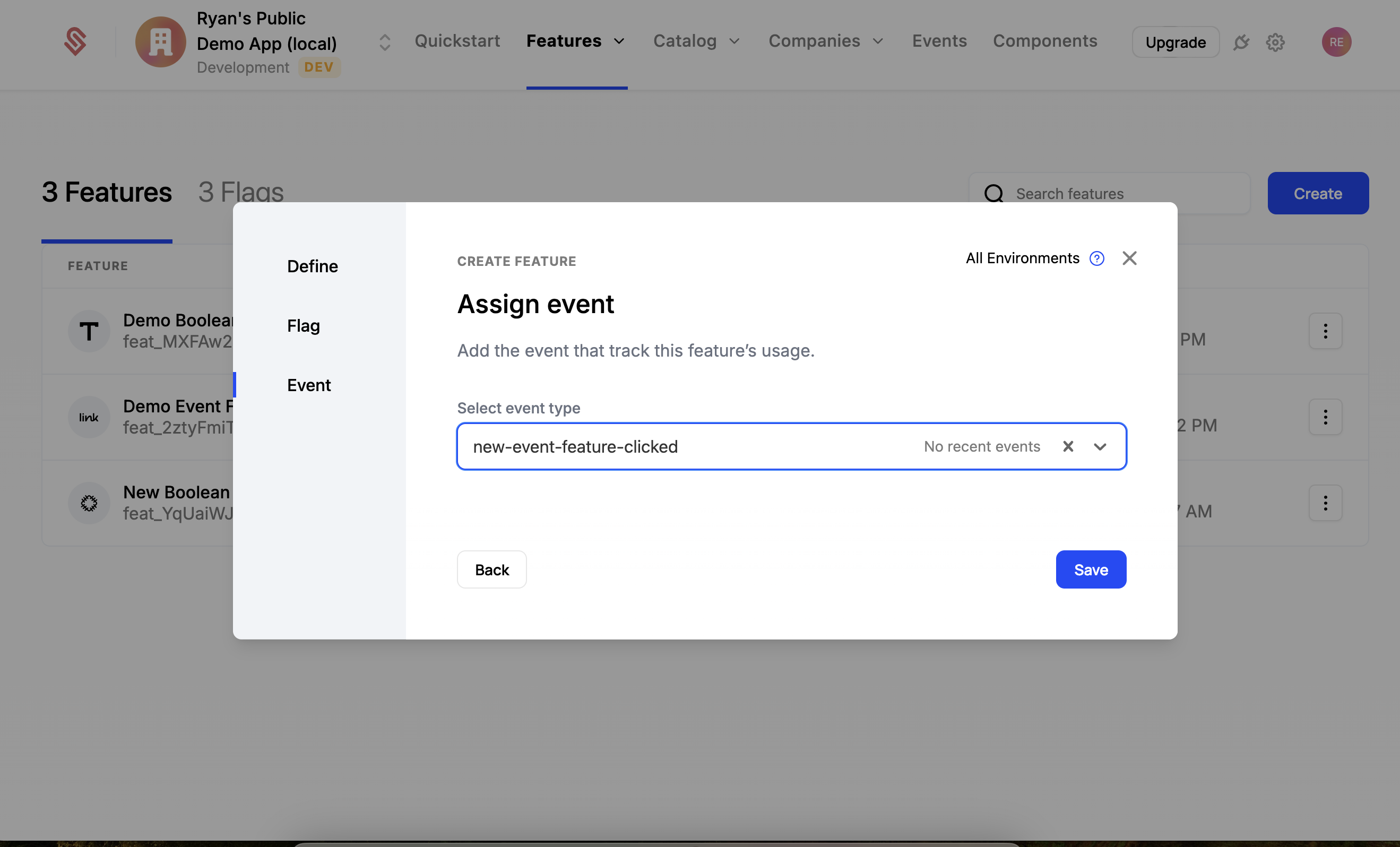This screenshot has width=1400, height=847.
Task: Switch to the Events section
Action: click(x=939, y=41)
